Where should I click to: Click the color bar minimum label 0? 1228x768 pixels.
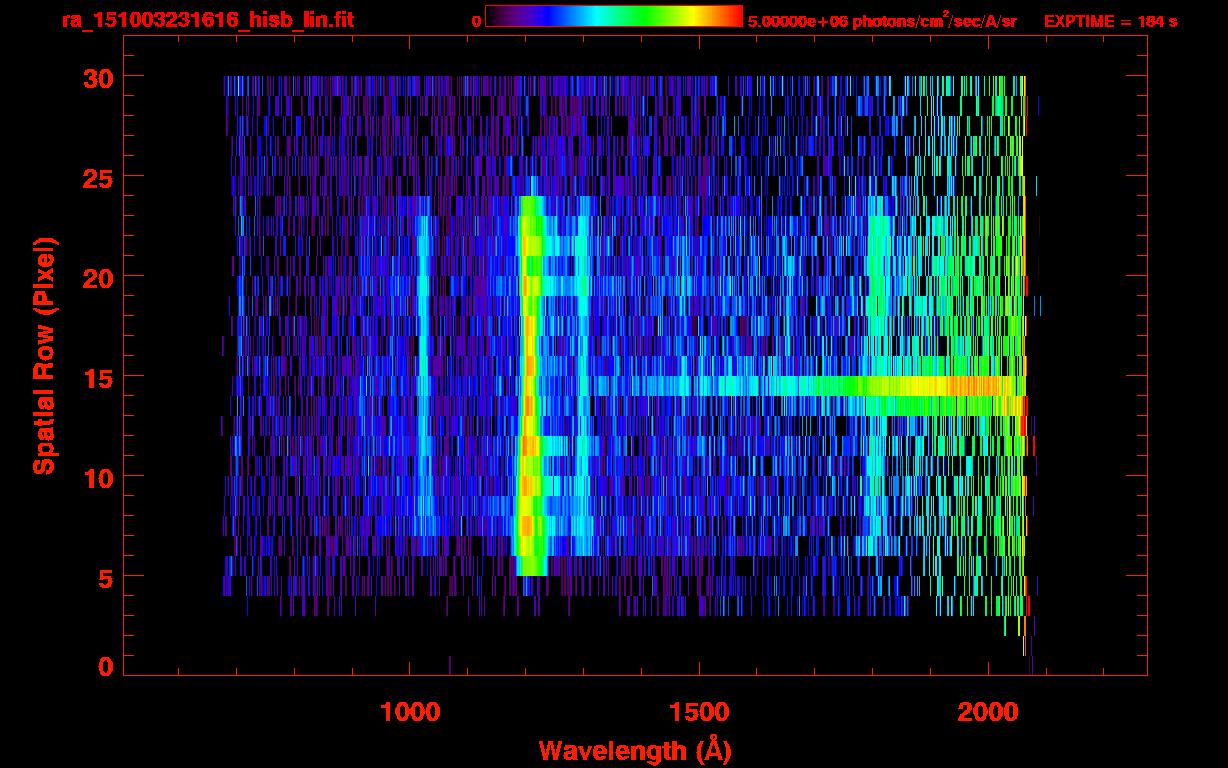[477, 21]
